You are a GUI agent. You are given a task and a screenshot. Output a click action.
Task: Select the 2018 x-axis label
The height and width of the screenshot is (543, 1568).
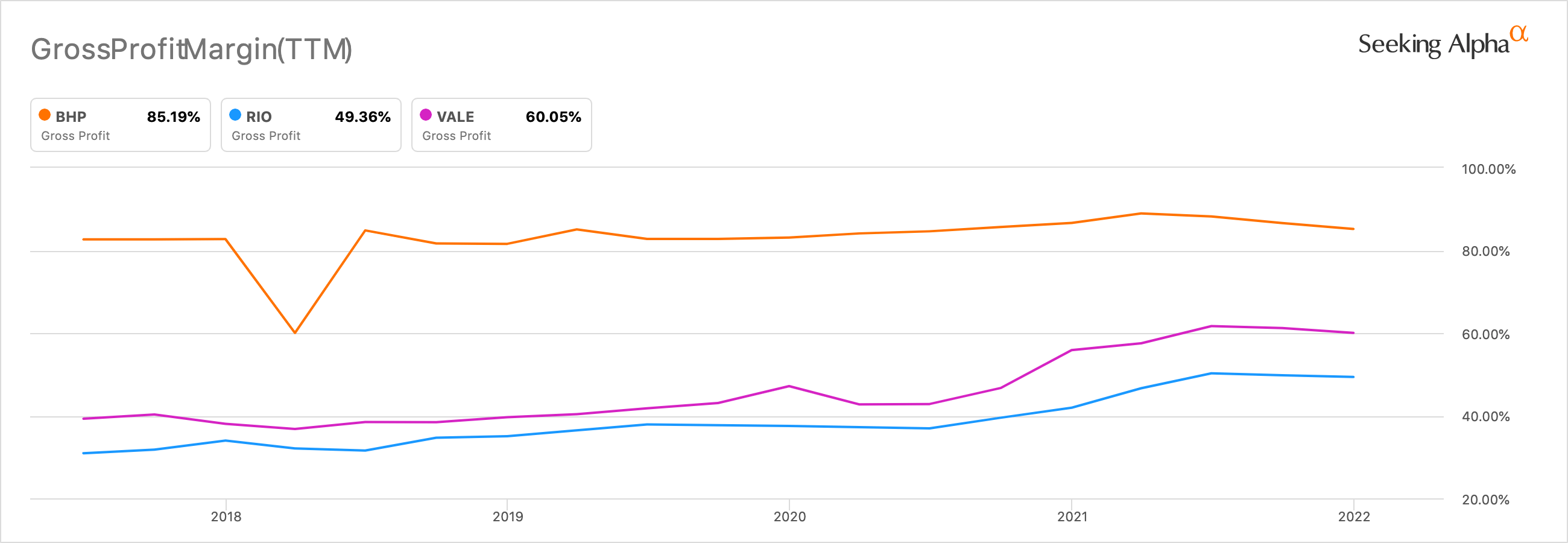click(226, 517)
